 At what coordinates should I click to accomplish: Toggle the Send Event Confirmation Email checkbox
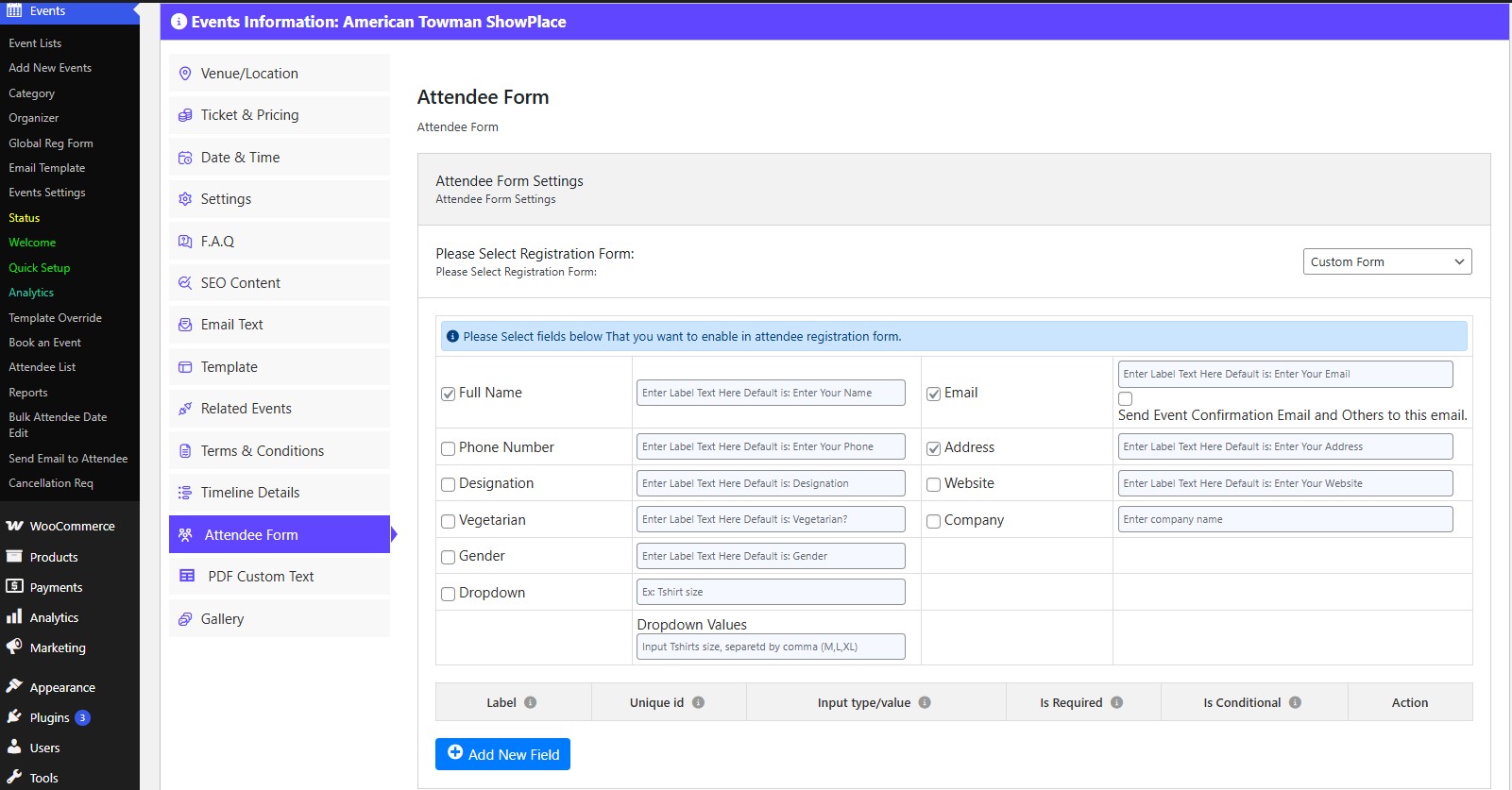1125,398
